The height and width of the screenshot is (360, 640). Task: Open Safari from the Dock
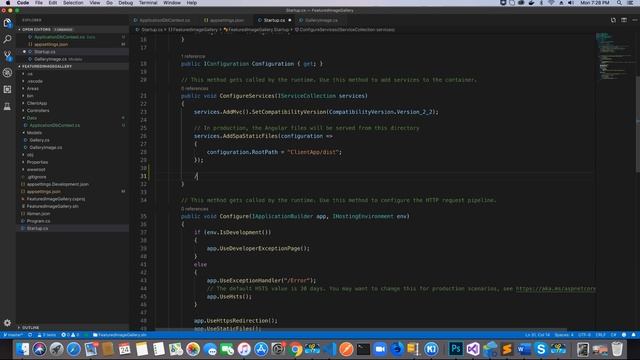point(74,349)
